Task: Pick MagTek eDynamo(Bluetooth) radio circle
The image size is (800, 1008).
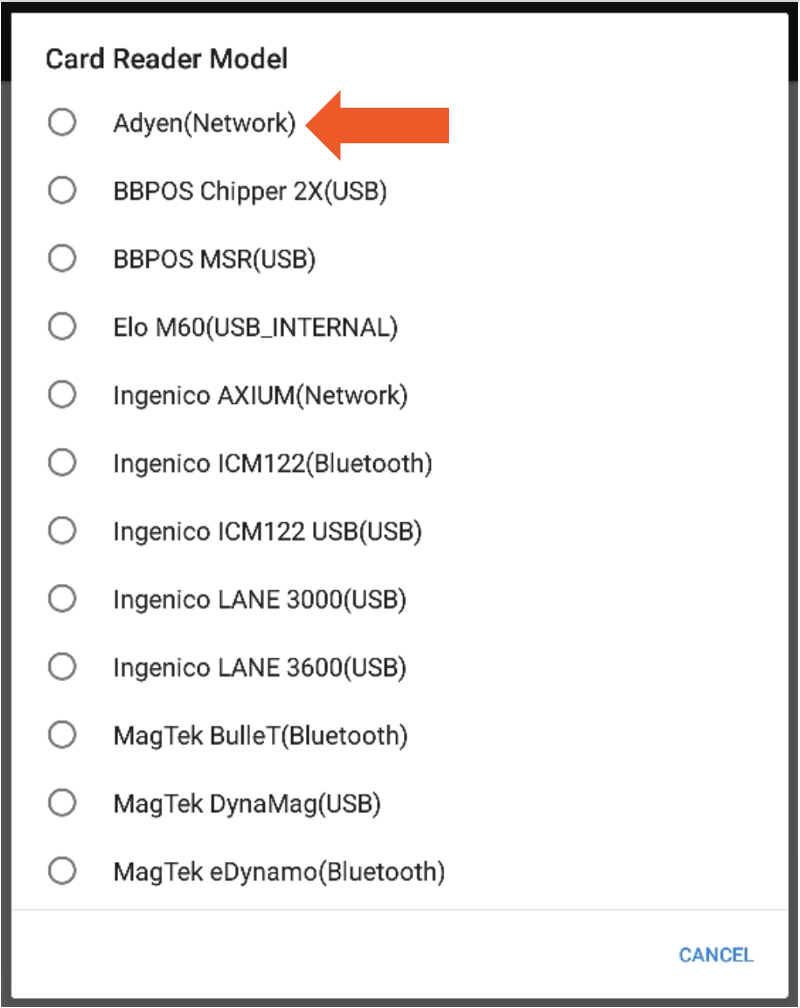Action: tap(62, 871)
